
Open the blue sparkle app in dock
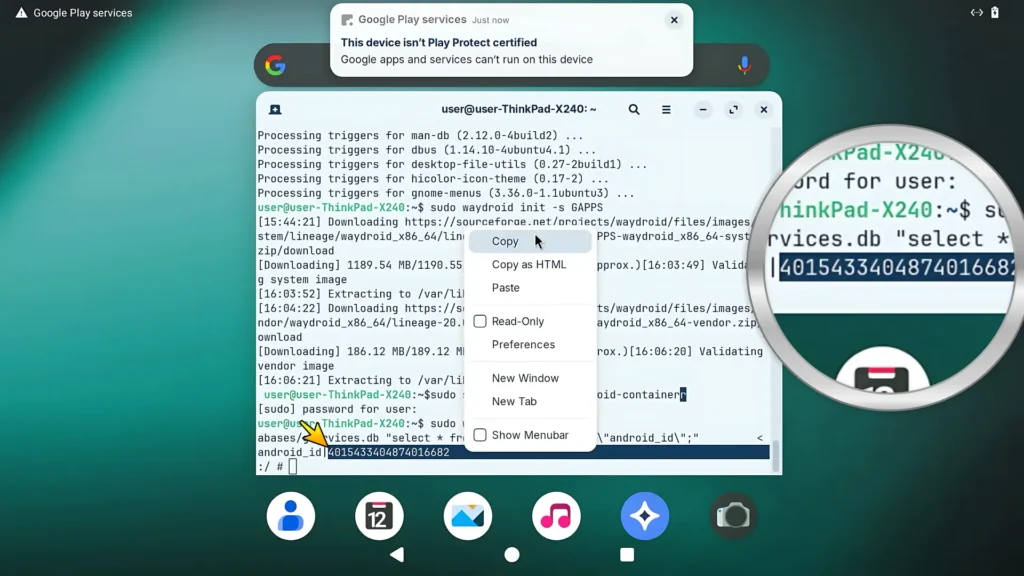[x=645, y=516]
